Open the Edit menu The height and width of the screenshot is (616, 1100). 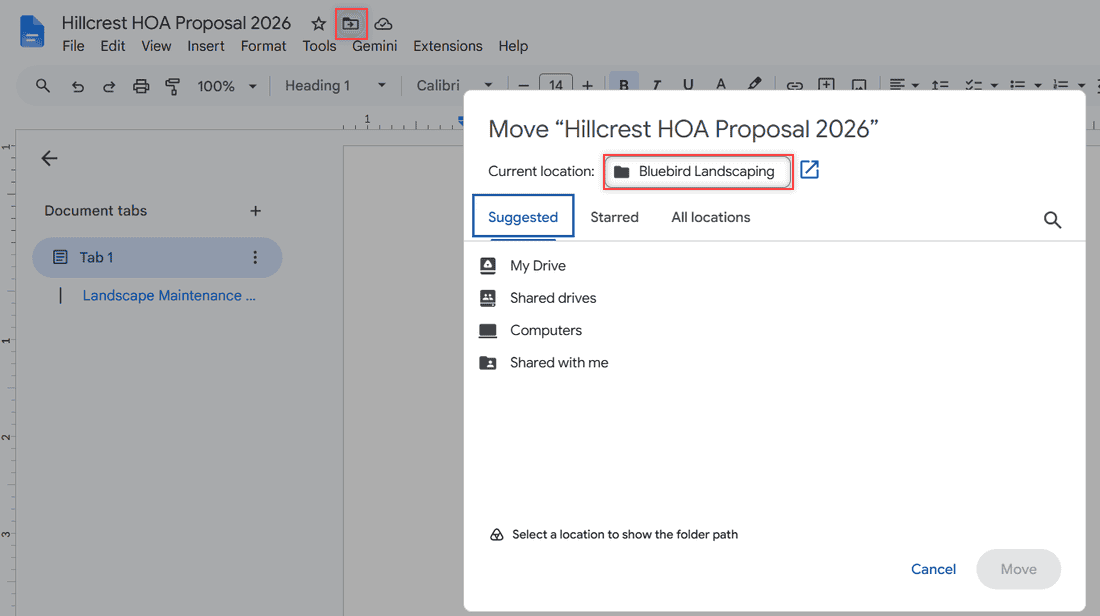tap(112, 46)
